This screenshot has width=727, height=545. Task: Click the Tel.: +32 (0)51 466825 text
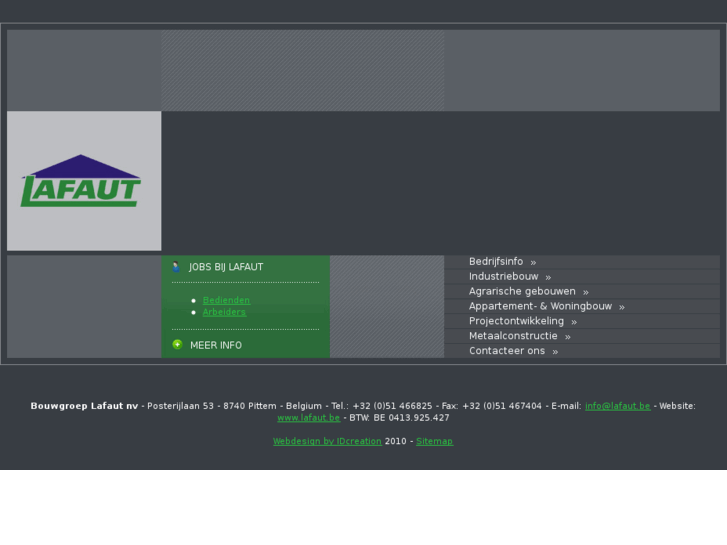382,406
